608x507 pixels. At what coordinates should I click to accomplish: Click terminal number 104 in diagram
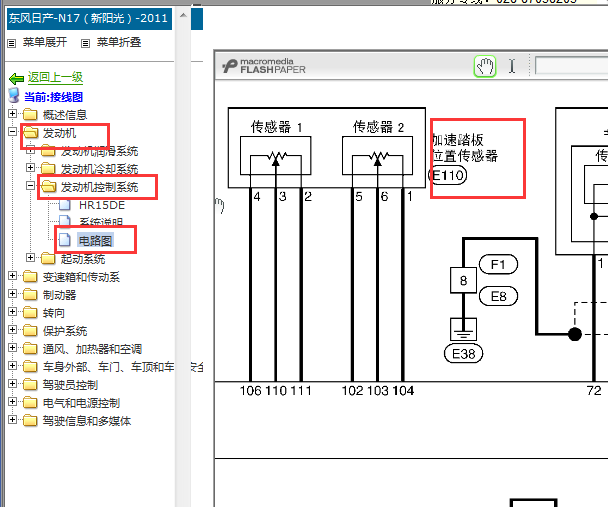point(403,391)
